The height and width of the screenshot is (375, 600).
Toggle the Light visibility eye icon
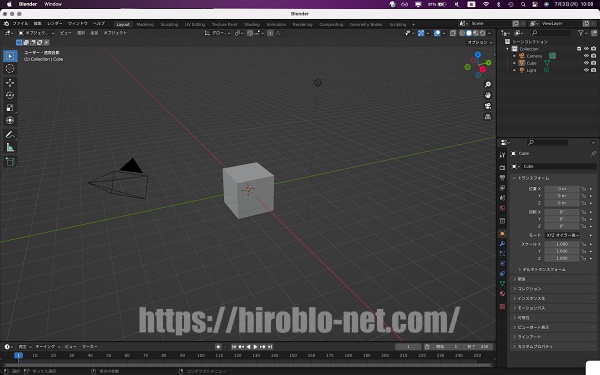(586, 70)
